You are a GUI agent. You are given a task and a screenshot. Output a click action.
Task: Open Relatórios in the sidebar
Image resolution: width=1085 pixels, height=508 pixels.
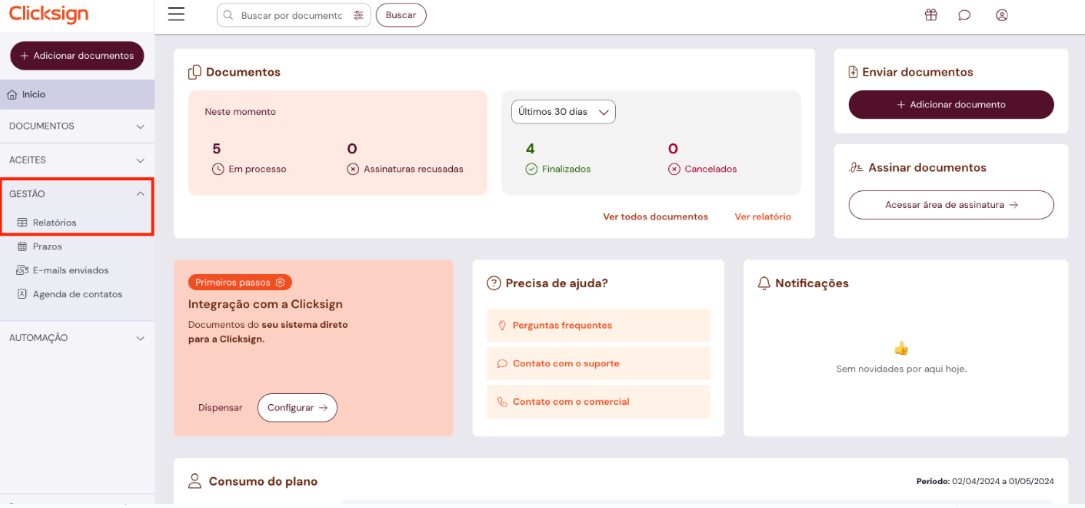tap(54, 223)
